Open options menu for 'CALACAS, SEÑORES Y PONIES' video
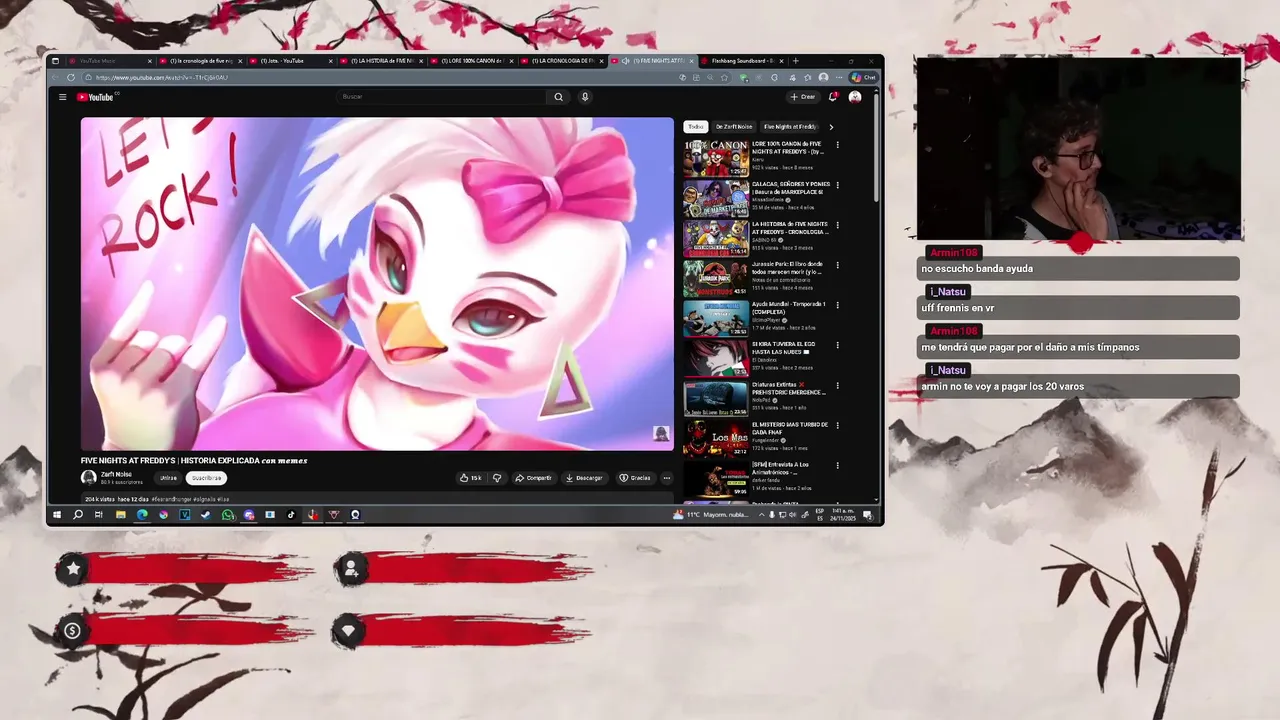The image size is (1280, 720). [837, 185]
